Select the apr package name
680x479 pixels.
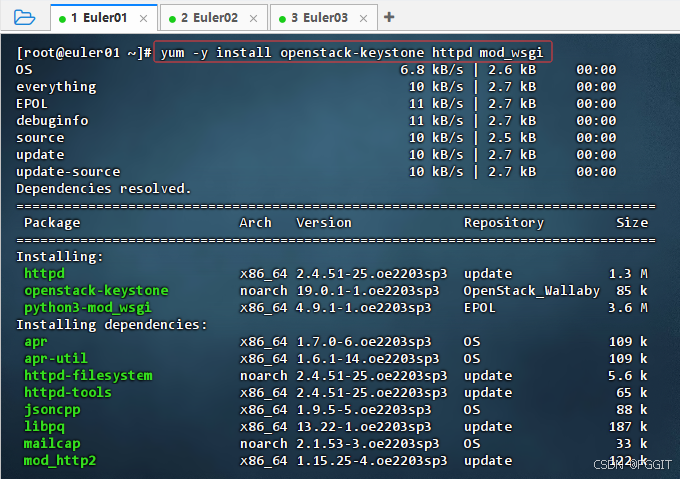(36, 342)
